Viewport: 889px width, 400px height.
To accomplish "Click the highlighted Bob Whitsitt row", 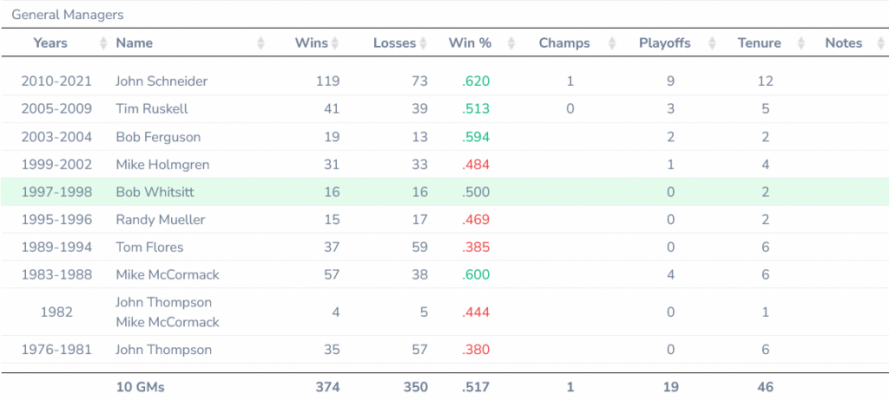I will click(444, 192).
